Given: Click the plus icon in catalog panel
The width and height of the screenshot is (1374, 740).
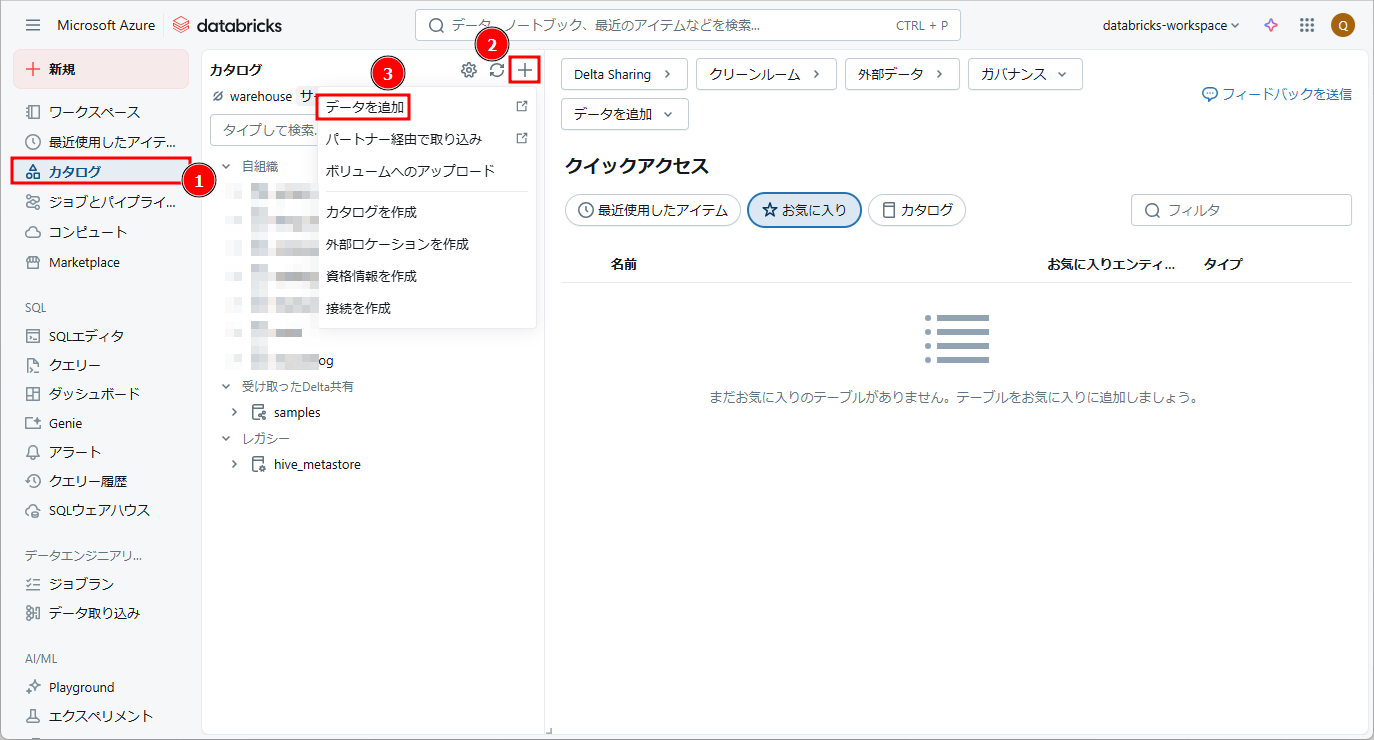Looking at the screenshot, I should 525,70.
